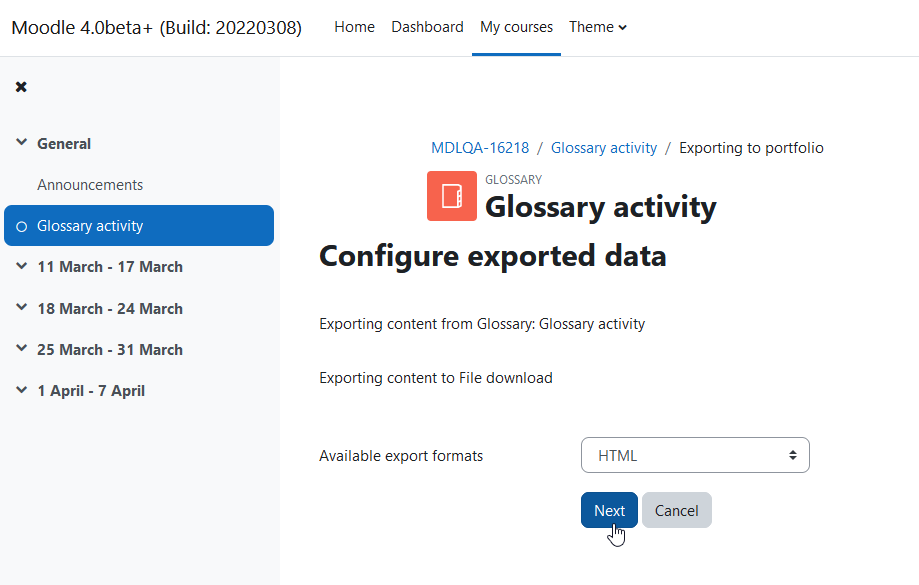The width and height of the screenshot is (919, 585).
Task: Go to the Home menu item
Action: point(354,27)
